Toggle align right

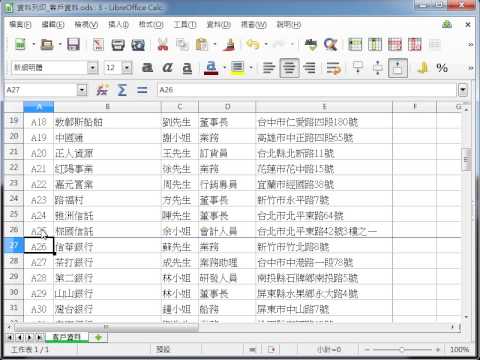click(309, 68)
